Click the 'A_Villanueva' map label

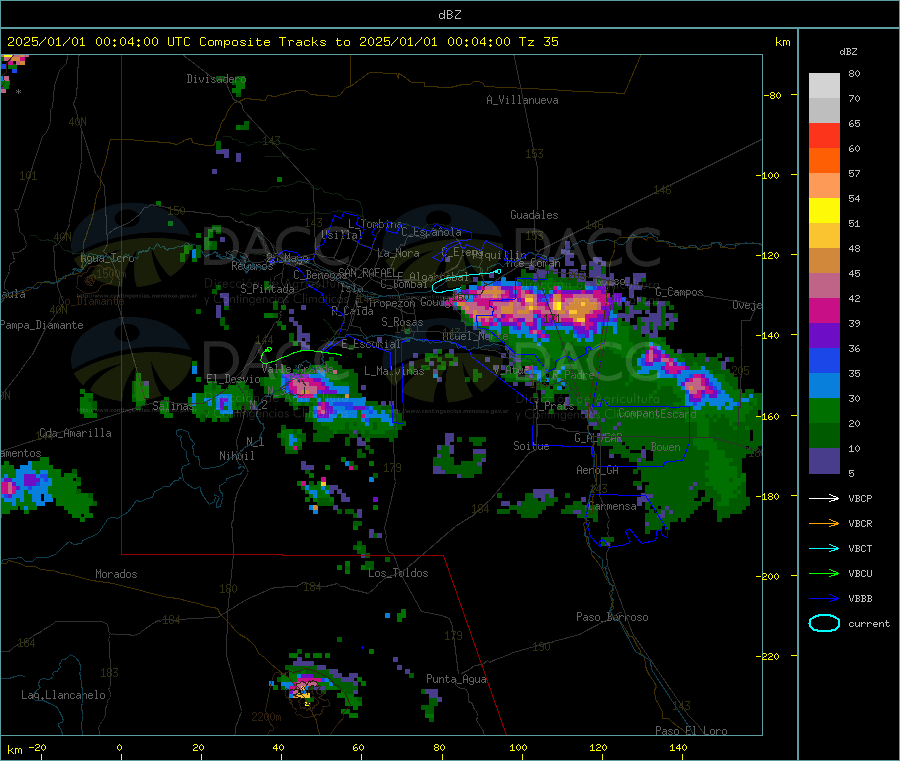(522, 100)
